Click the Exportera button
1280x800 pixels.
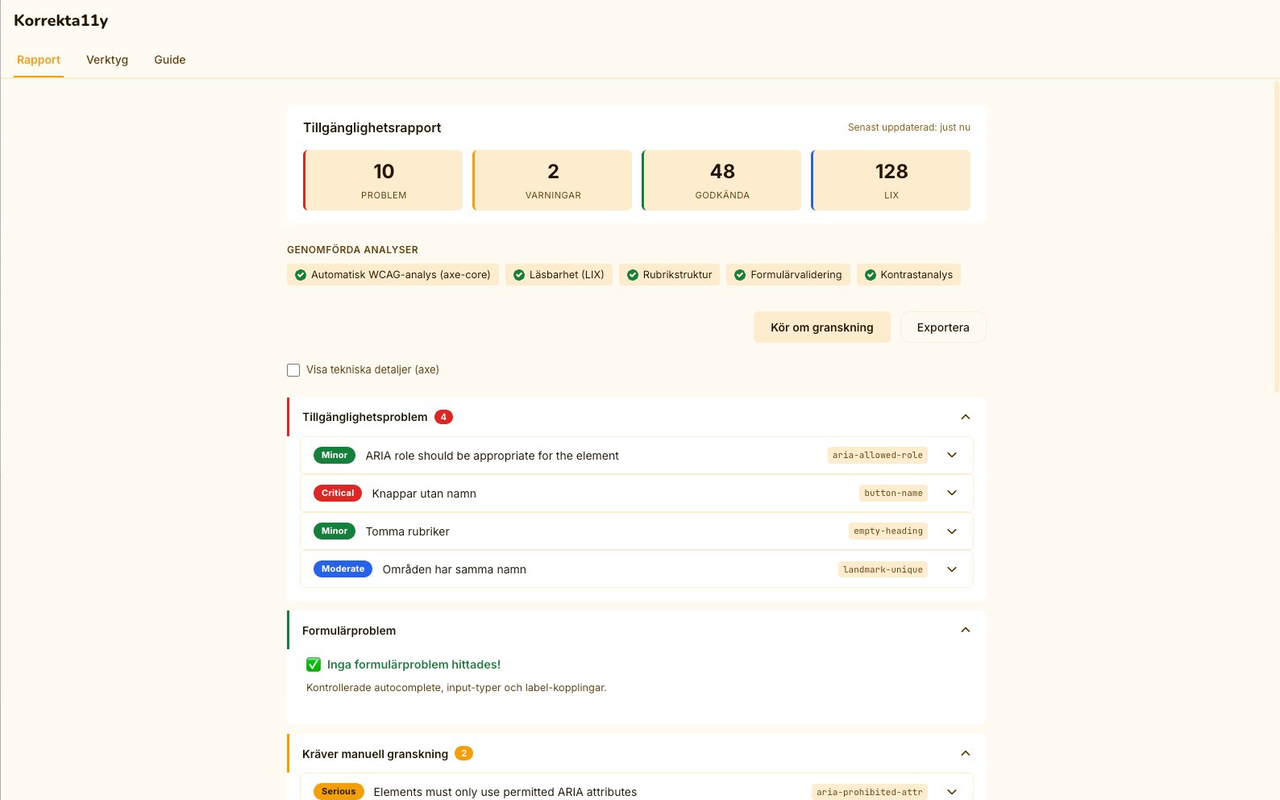tap(942, 326)
